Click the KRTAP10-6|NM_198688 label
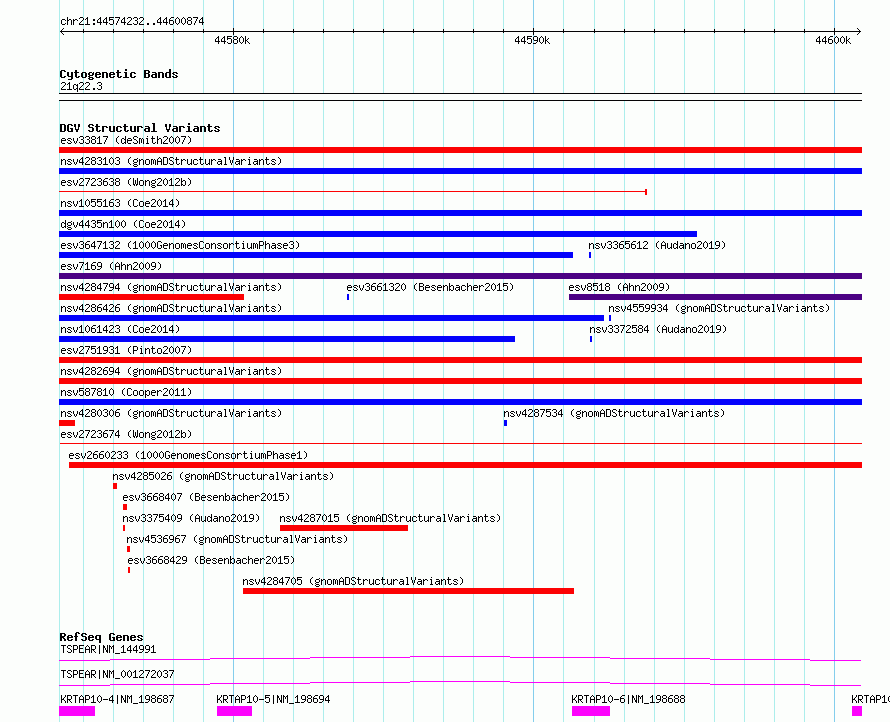Viewport: 890px width, 722px height. coord(628,699)
